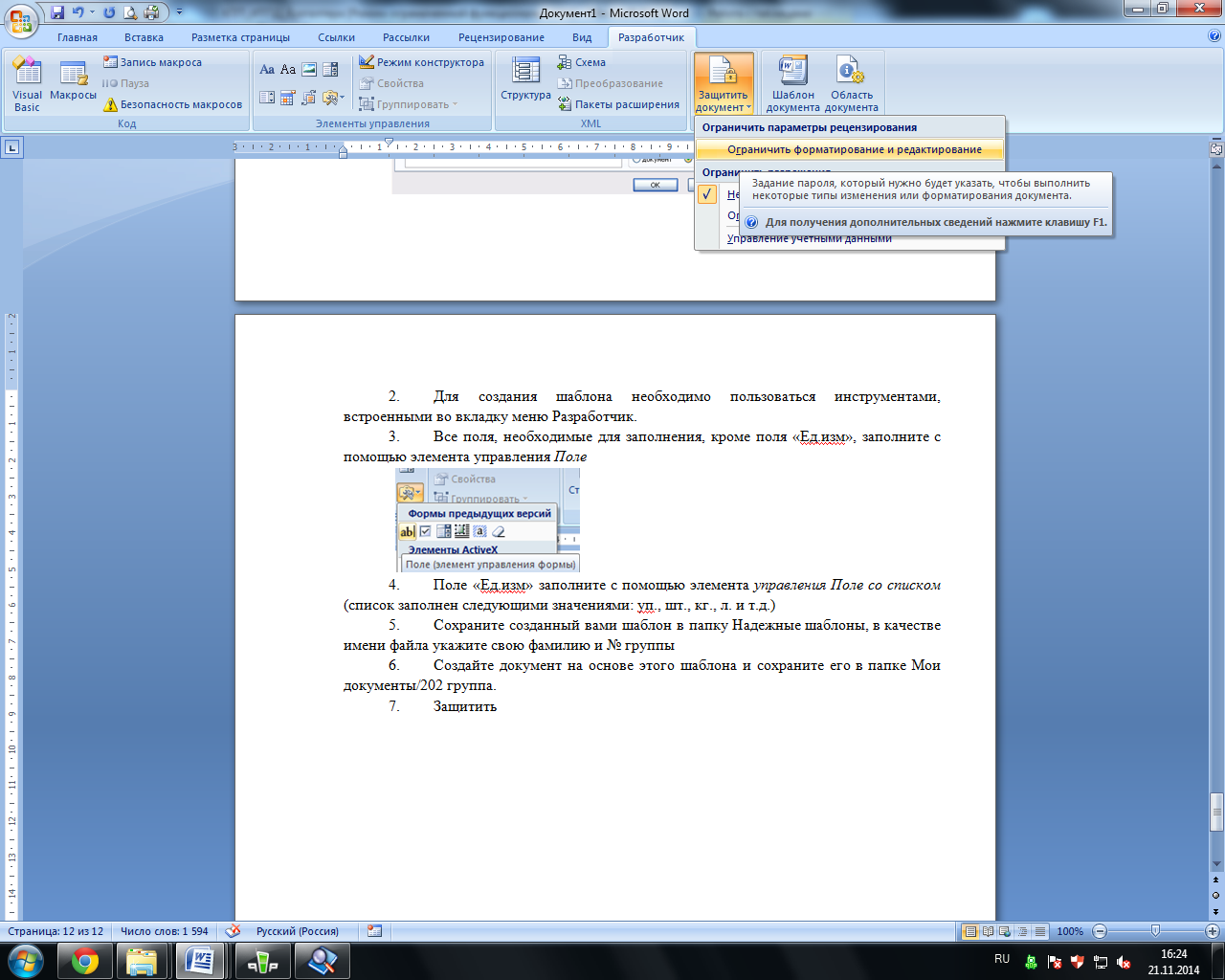Open Пакеты расширения
This screenshot has height=980, width=1225.
(x=618, y=104)
